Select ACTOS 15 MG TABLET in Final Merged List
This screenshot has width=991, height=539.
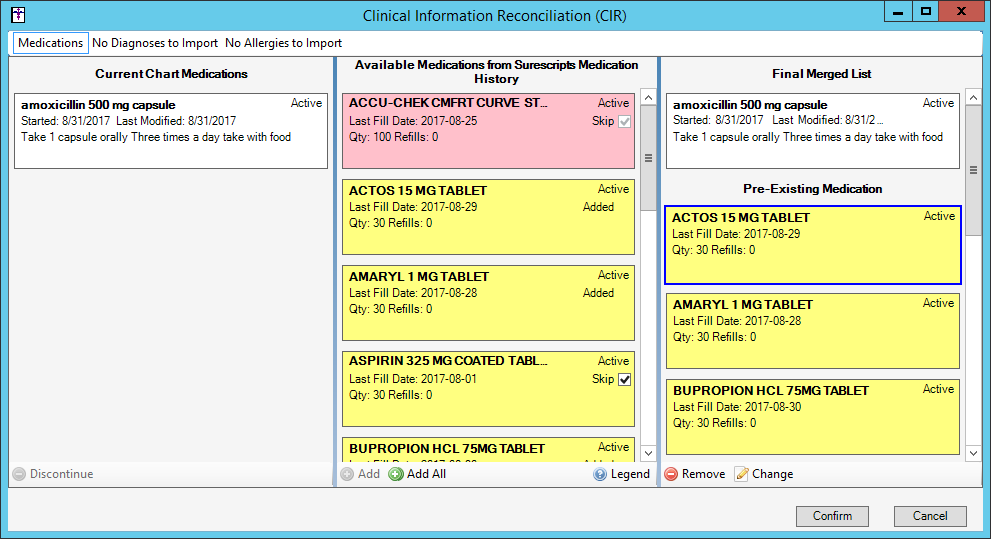tap(813, 245)
